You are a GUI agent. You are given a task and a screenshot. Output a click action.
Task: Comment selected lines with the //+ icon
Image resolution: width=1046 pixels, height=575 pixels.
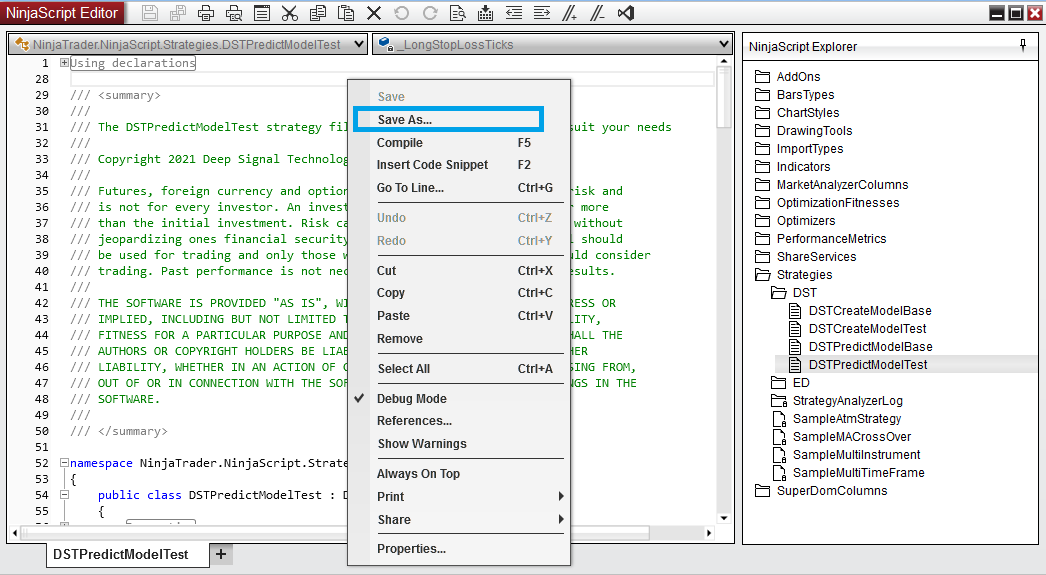[x=569, y=13]
